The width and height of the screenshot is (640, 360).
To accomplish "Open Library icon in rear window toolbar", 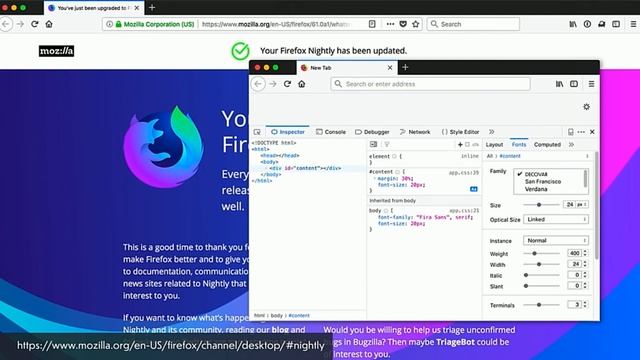I will pos(573,24).
